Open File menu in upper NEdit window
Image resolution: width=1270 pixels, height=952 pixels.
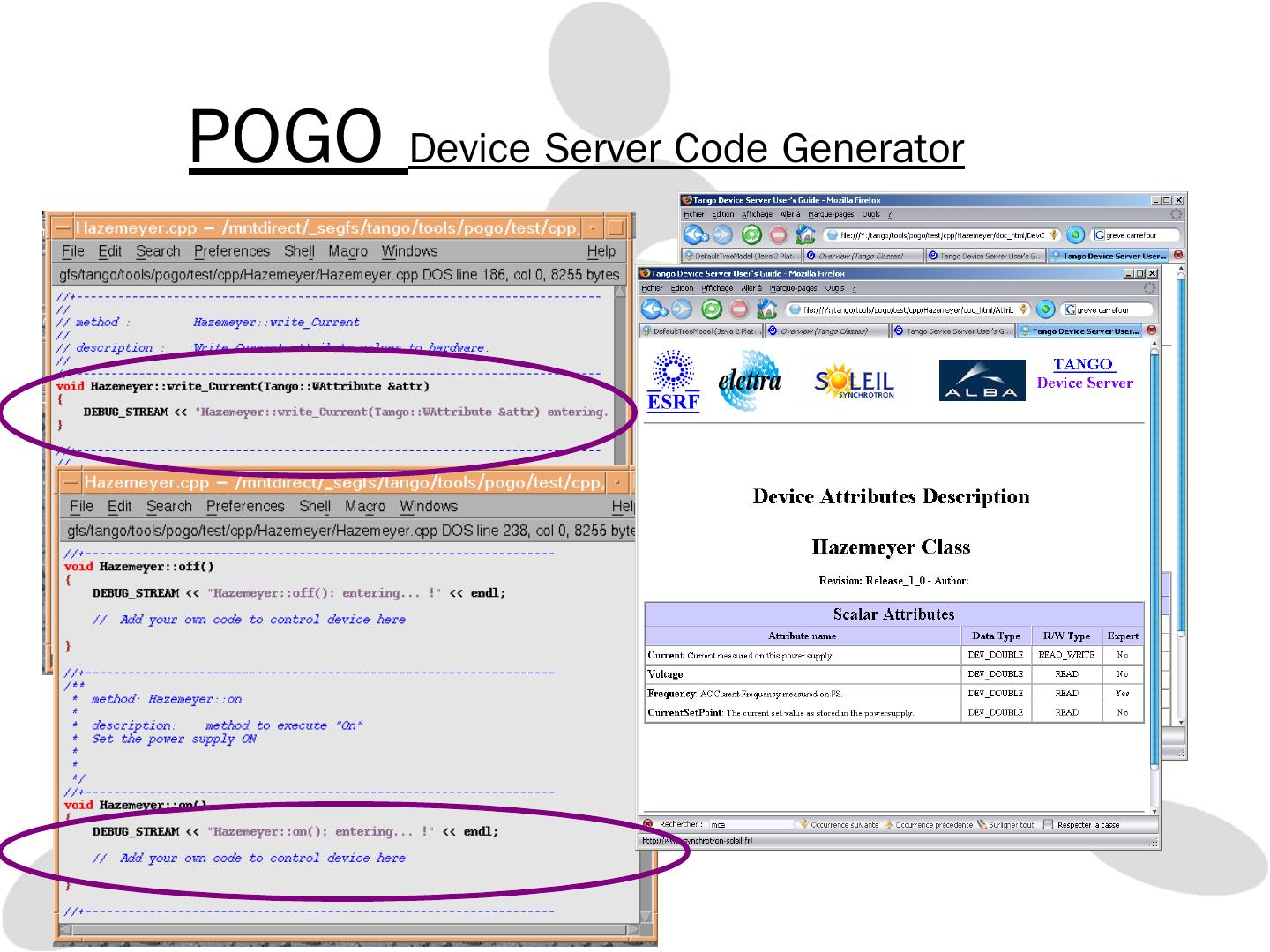[73, 251]
